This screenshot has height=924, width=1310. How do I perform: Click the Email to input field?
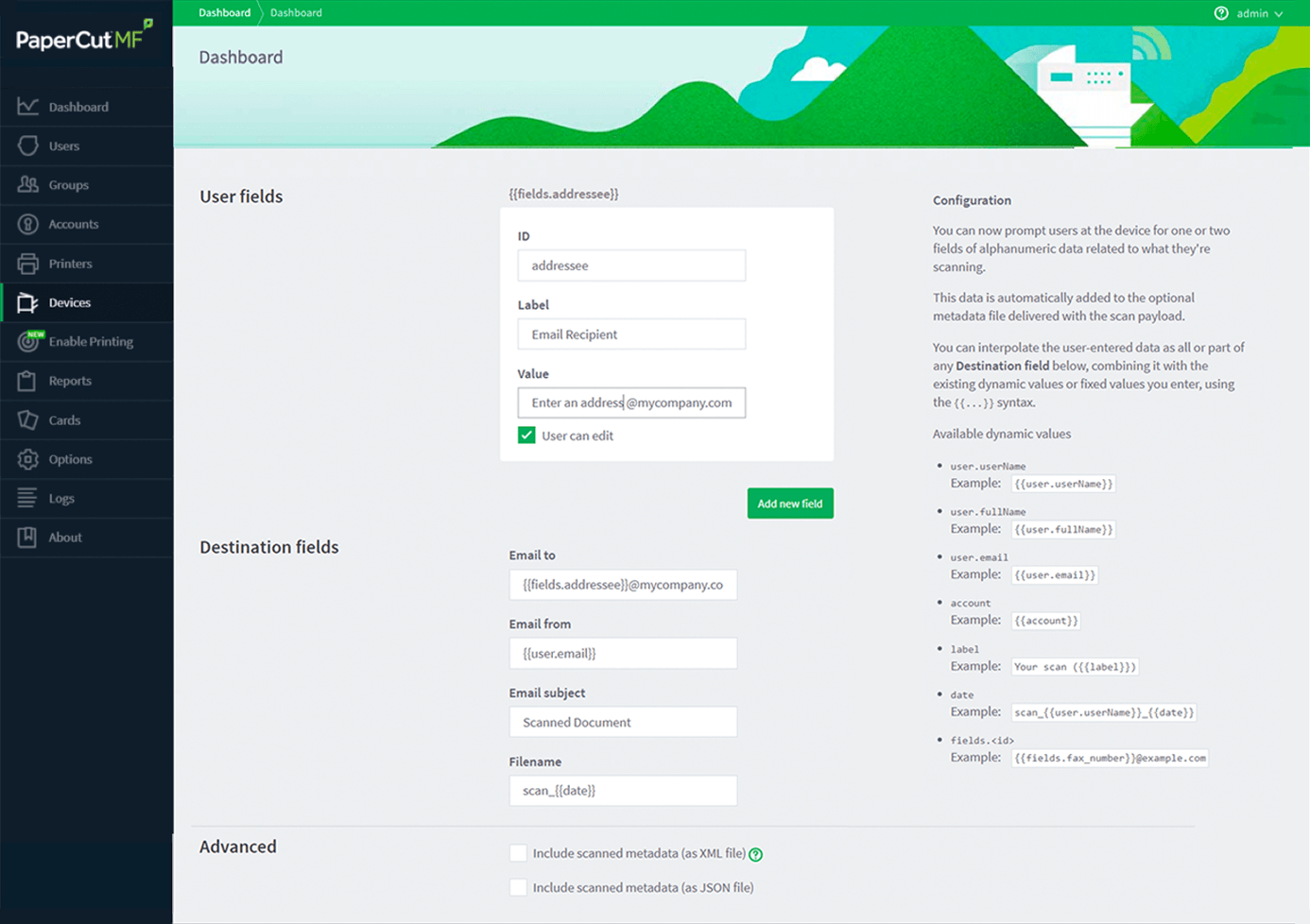point(623,585)
